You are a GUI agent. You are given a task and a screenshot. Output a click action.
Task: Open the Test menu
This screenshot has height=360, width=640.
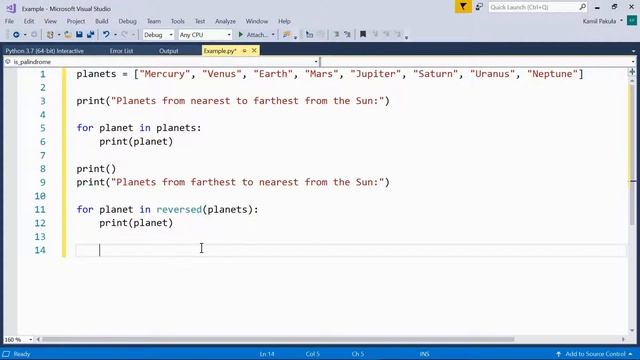tap(200, 21)
